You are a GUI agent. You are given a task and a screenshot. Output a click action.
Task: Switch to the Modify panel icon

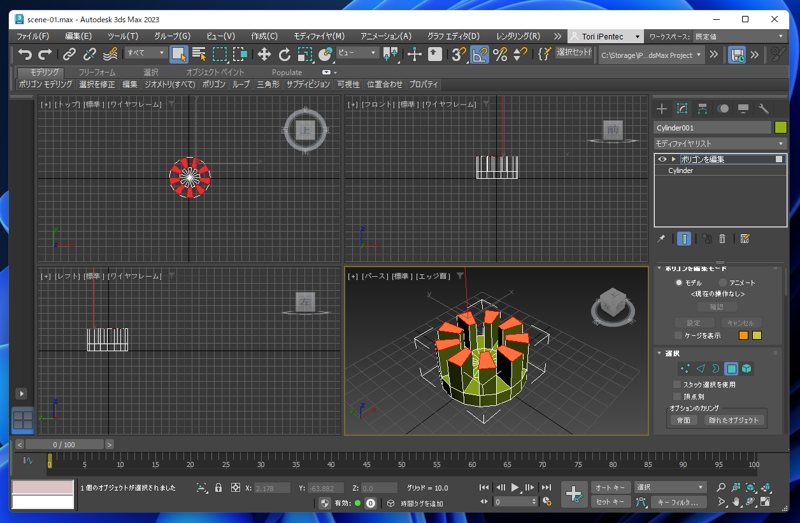682,109
